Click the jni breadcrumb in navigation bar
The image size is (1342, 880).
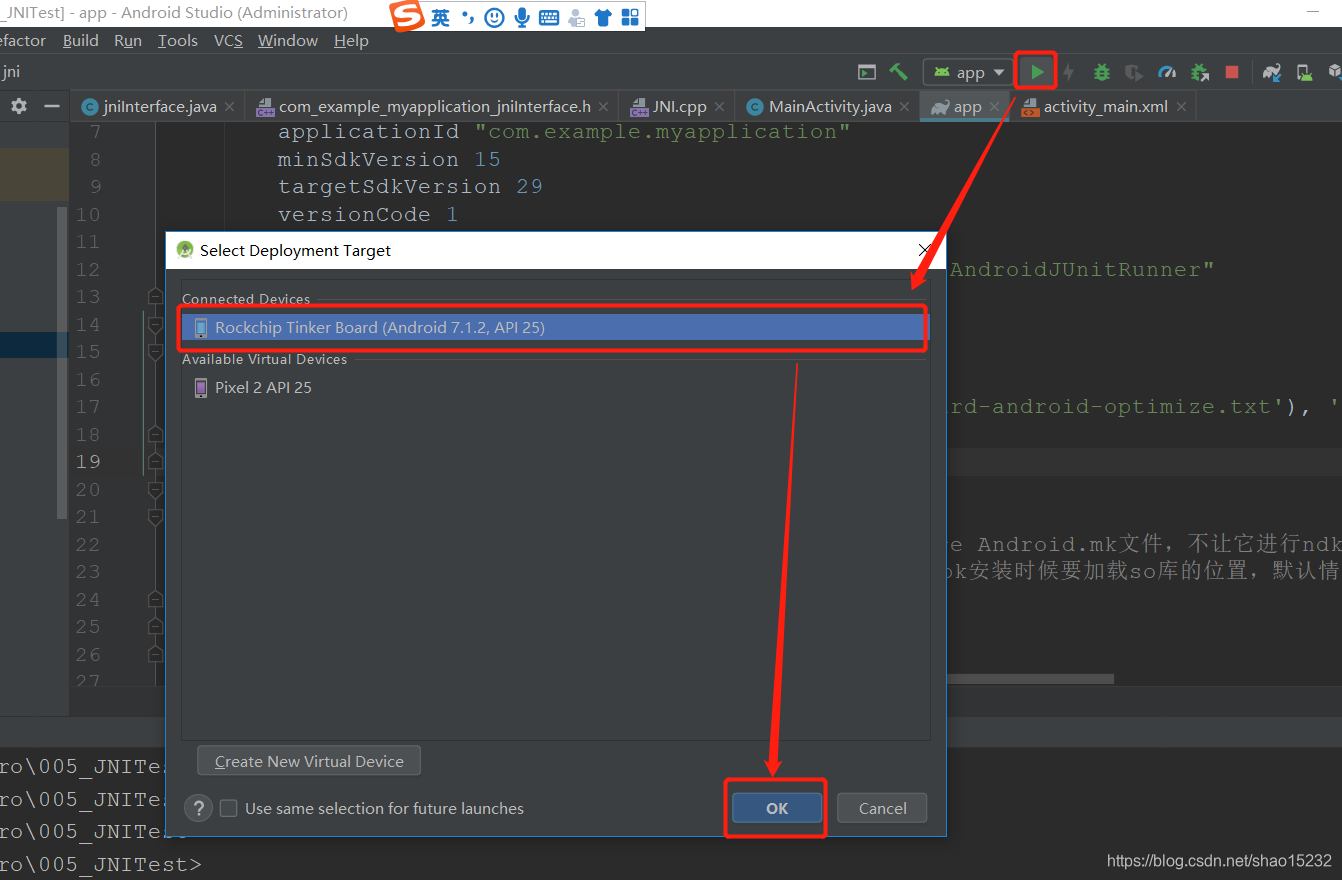[x=11, y=72]
